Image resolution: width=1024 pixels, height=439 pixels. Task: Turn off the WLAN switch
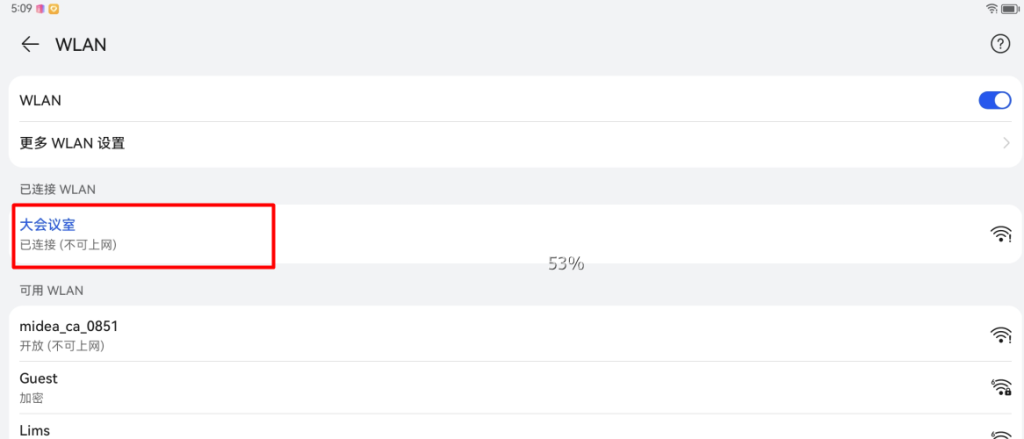(x=995, y=100)
